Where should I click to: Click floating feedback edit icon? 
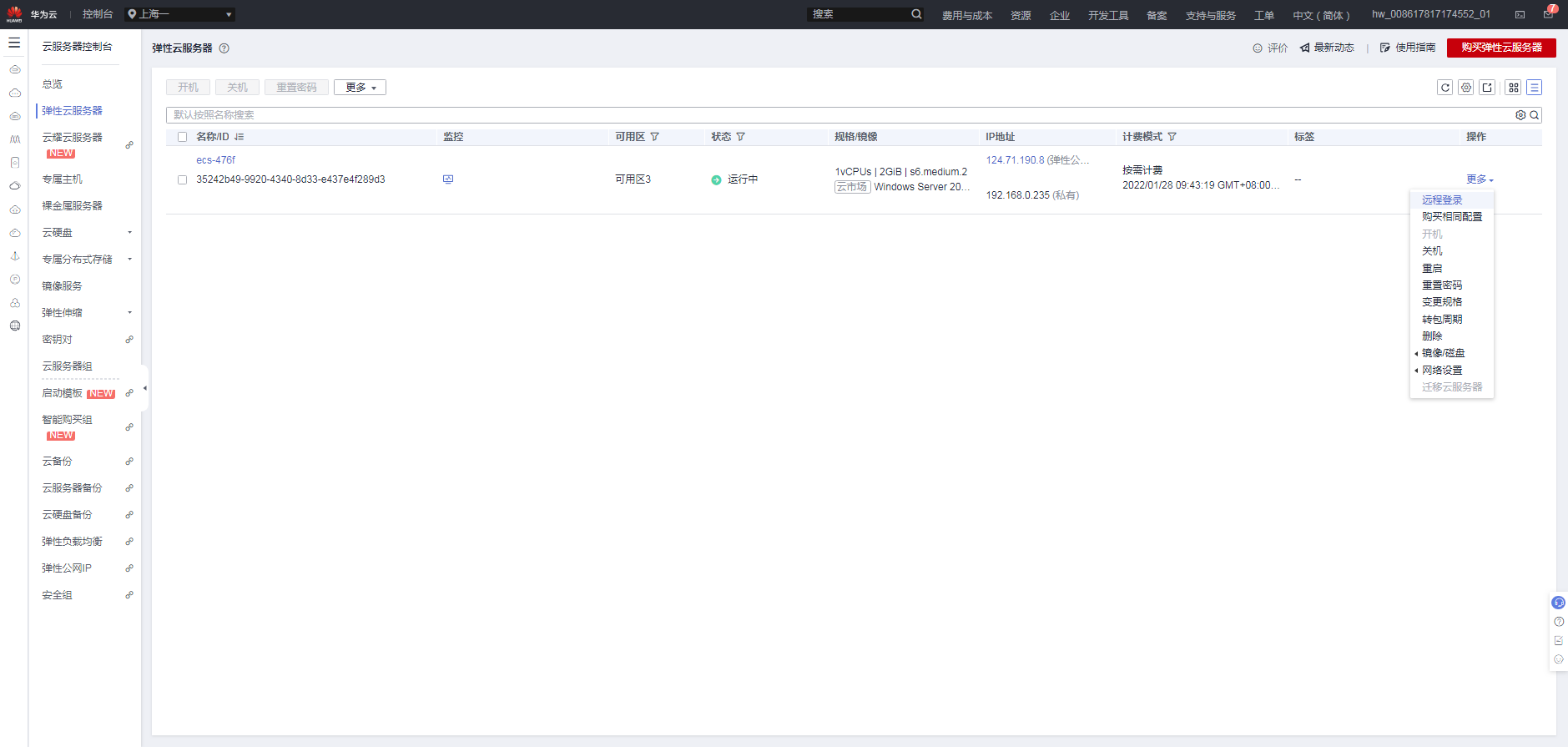(x=1559, y=641)
